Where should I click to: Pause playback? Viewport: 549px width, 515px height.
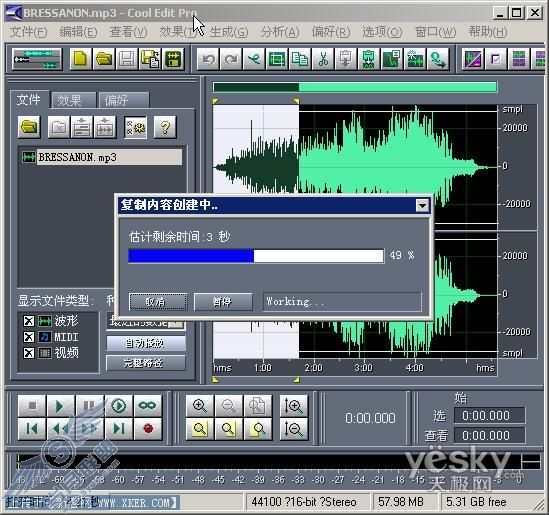(90, 406)
